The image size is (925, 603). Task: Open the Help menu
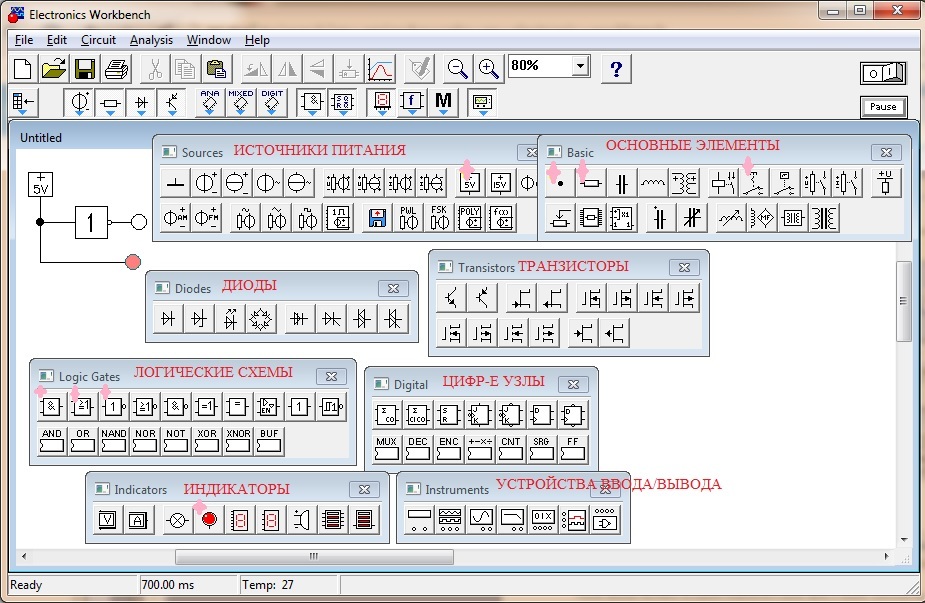(x=257, y=40)
